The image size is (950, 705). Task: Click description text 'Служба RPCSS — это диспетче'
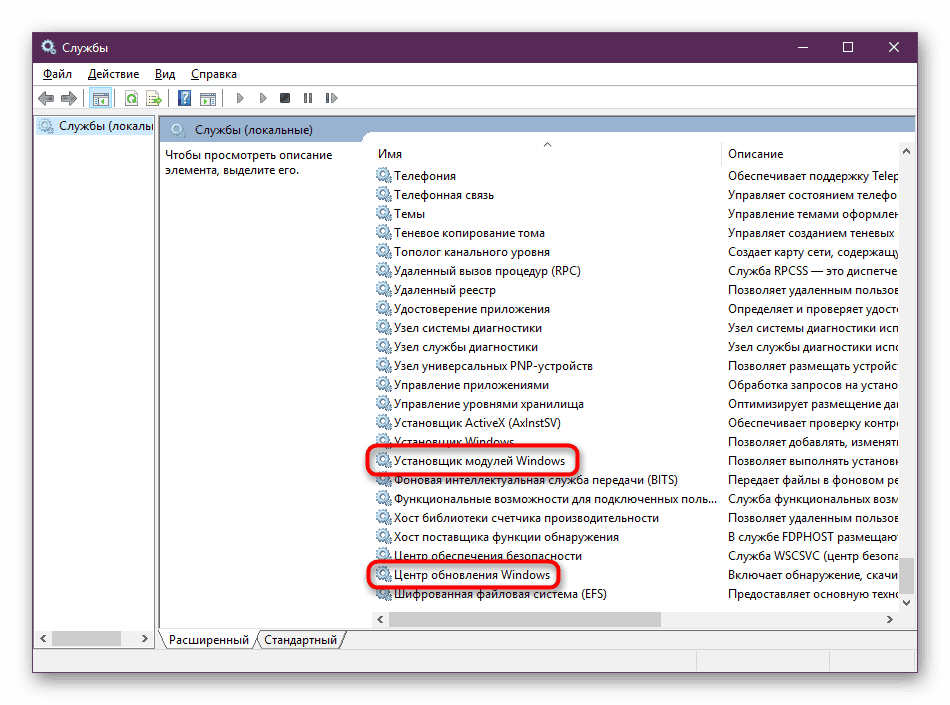coord(812,271)
